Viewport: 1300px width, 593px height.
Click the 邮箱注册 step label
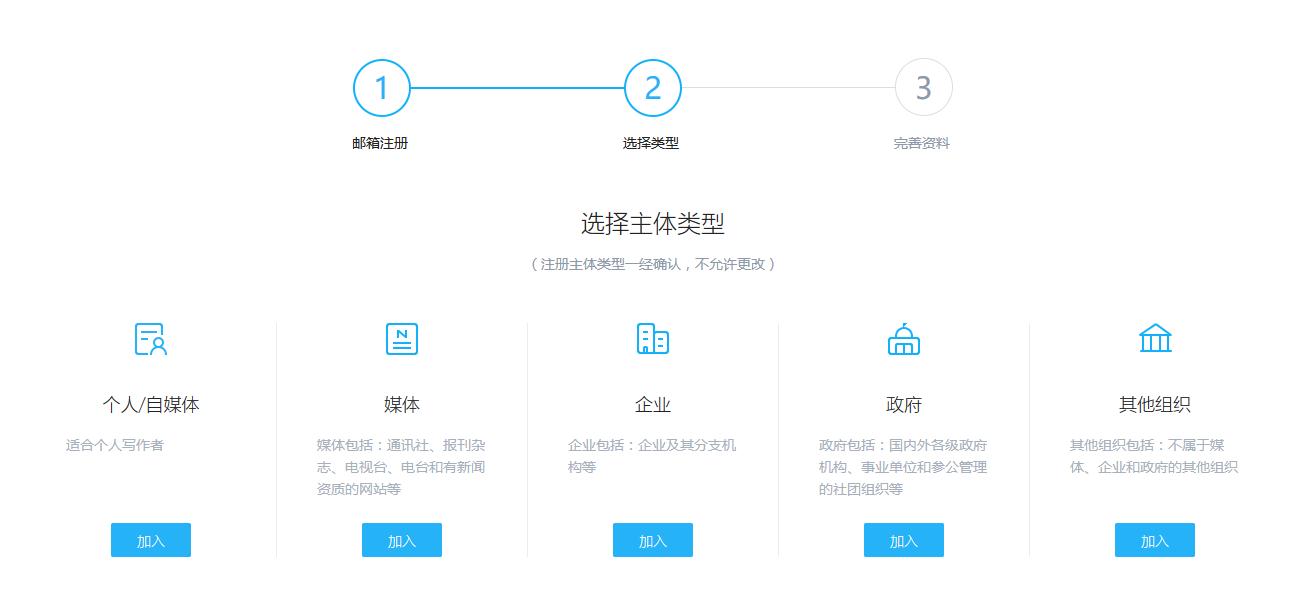point(380,143)
